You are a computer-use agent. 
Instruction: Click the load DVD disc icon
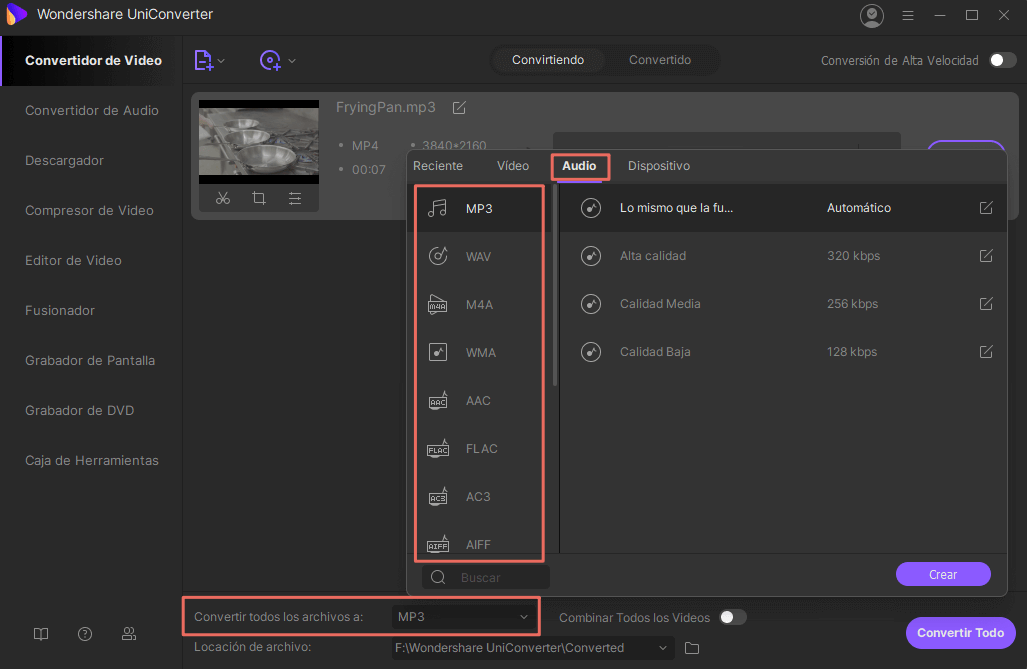[x=270, y=60]
